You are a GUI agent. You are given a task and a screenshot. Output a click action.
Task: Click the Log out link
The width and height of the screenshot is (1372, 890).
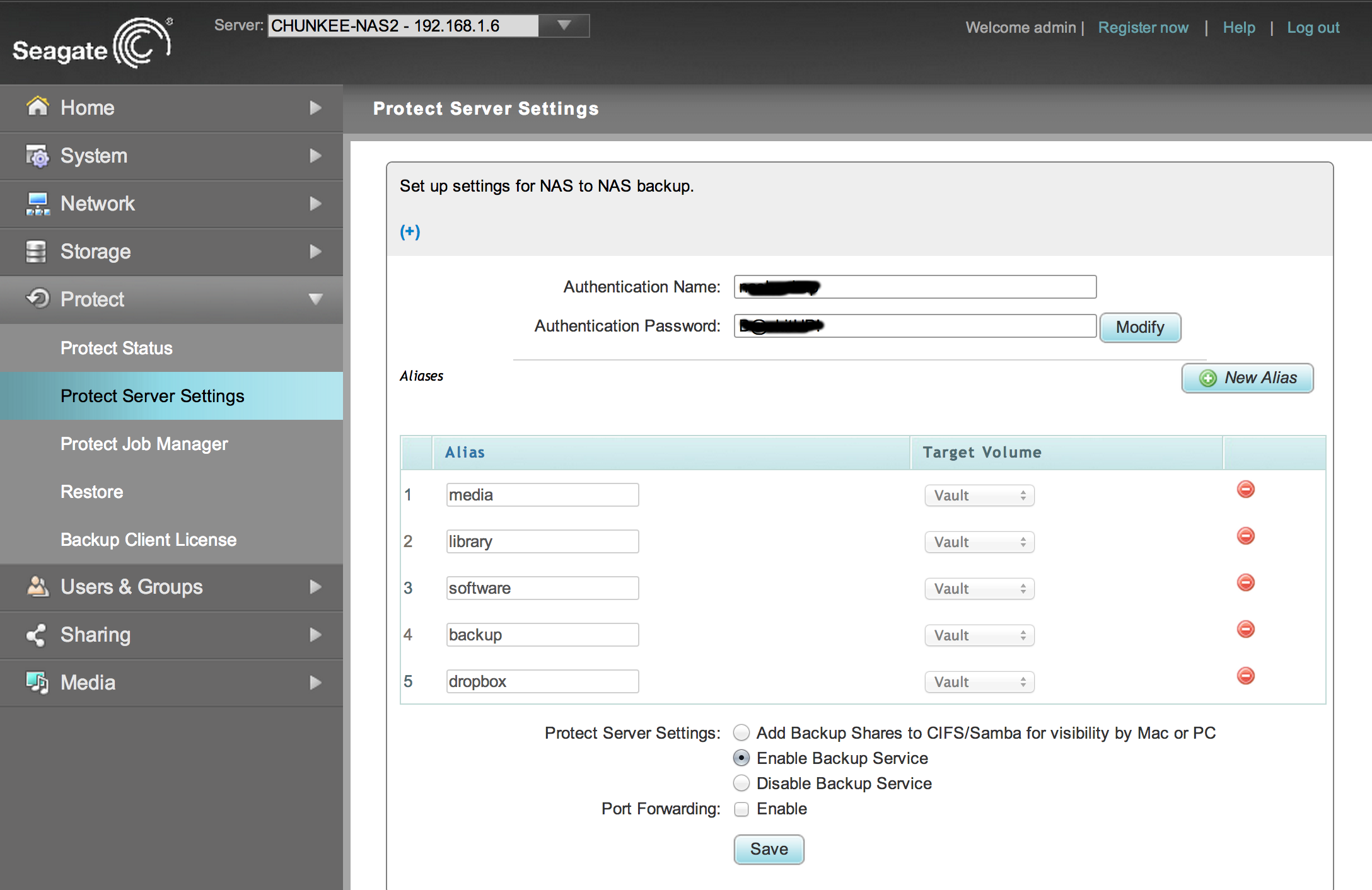(1313, 28)
